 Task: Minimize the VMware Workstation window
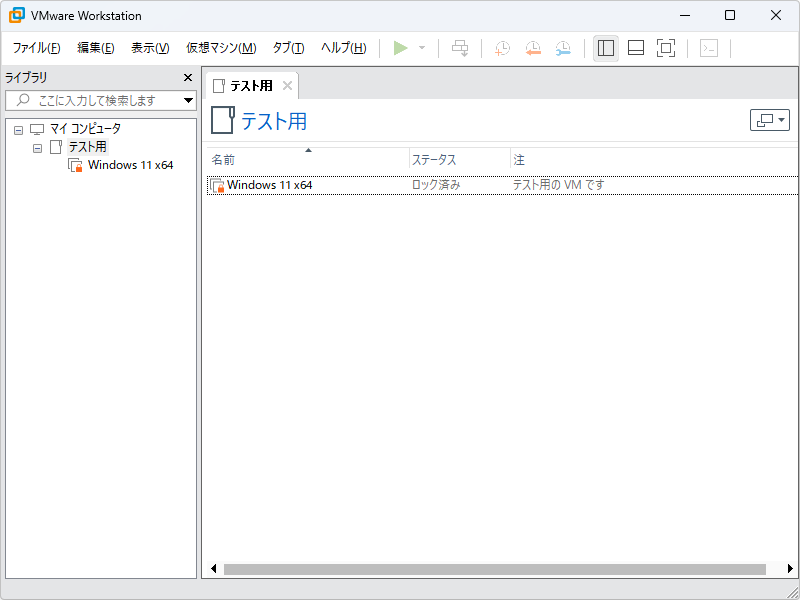[x=685, y=15]
